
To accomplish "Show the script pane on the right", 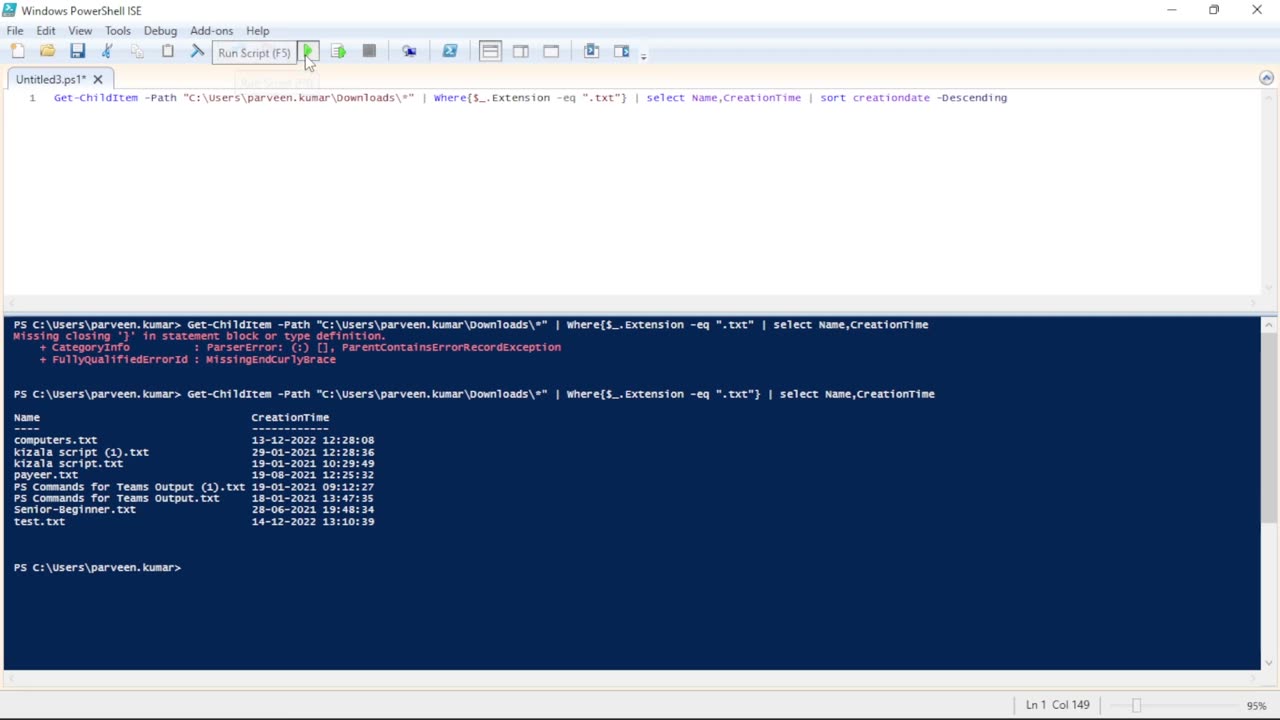I will click(x=521, y=51).
